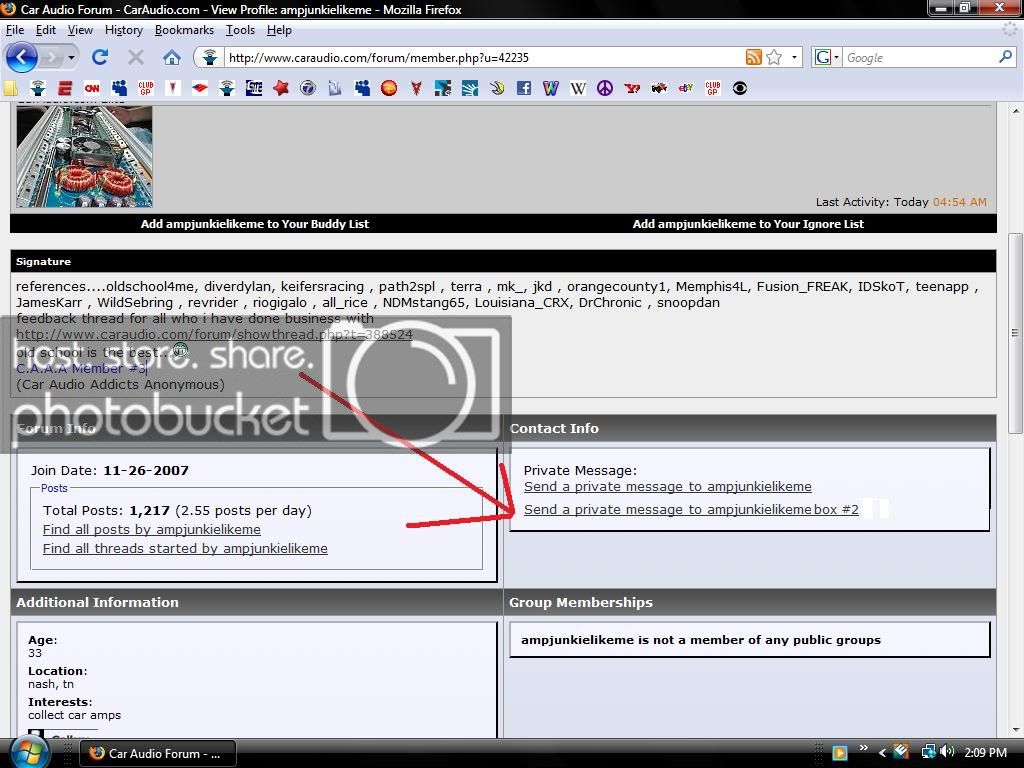Open the Yahoo bookmark icon

tap(632, 88)
